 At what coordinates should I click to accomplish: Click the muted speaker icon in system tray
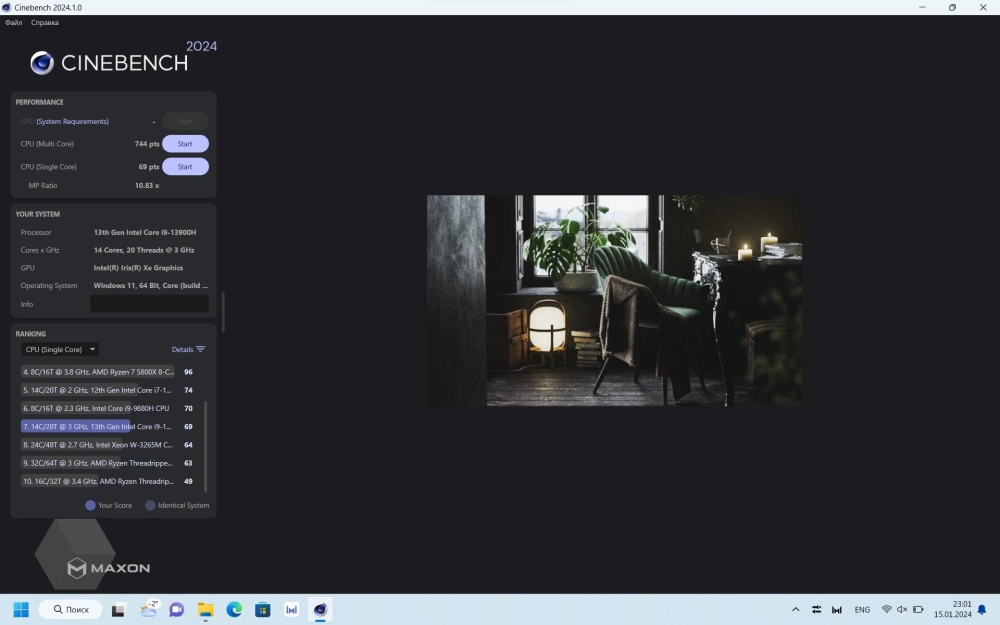pyautogui.click(x=902, y=609)
